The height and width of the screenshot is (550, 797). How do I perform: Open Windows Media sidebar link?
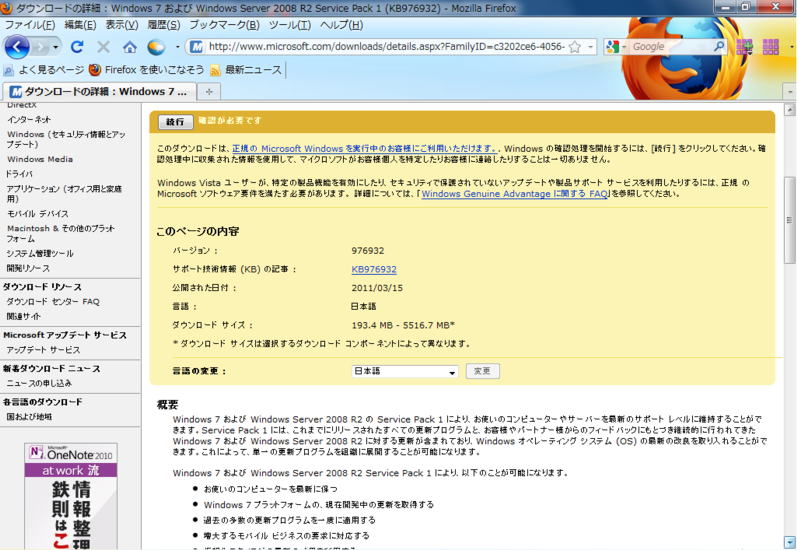(x=40, y=159)
